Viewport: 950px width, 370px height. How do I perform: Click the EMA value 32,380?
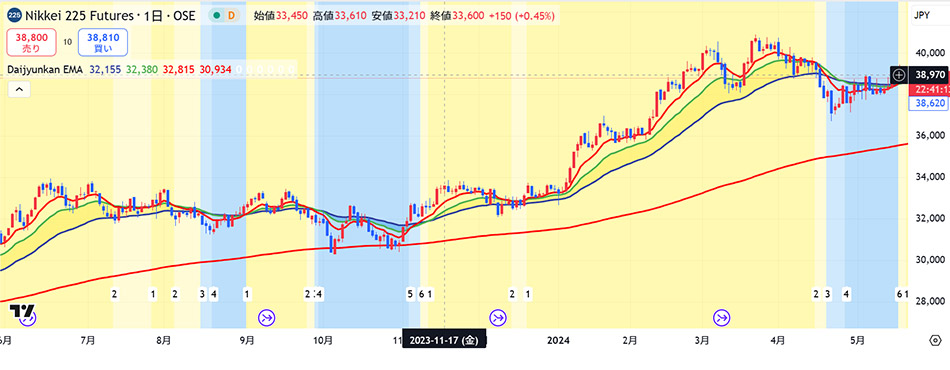click(x=141, y=70)
